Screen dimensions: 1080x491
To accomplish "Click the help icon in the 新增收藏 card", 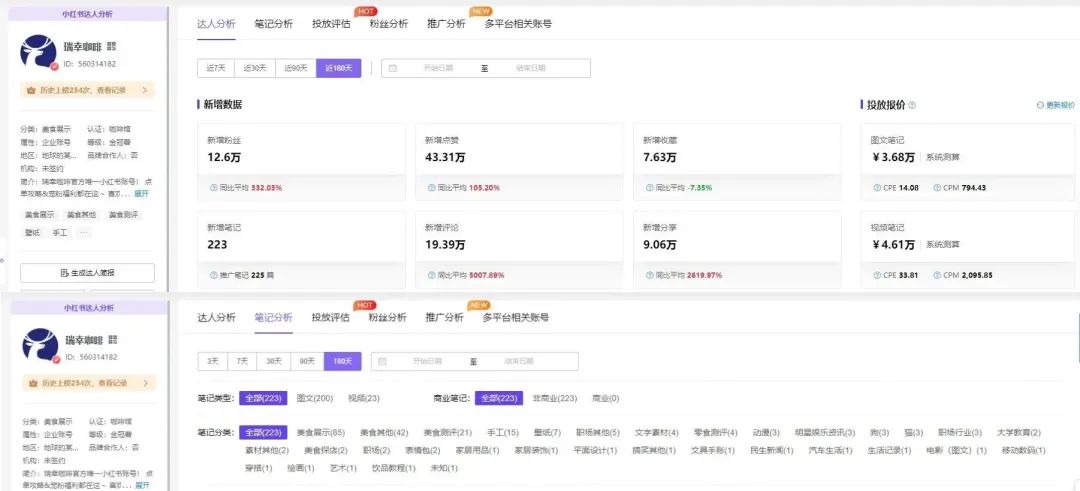I will point(650,188).
